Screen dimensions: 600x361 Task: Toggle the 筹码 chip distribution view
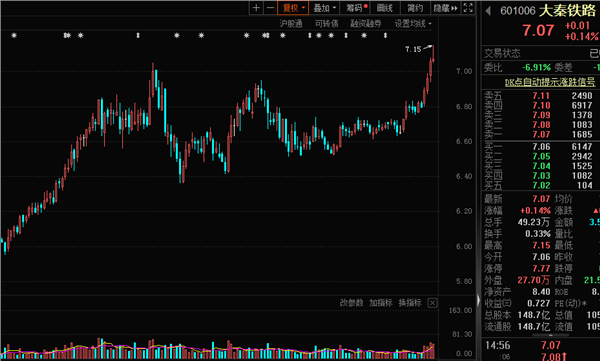tap(356, 8)
